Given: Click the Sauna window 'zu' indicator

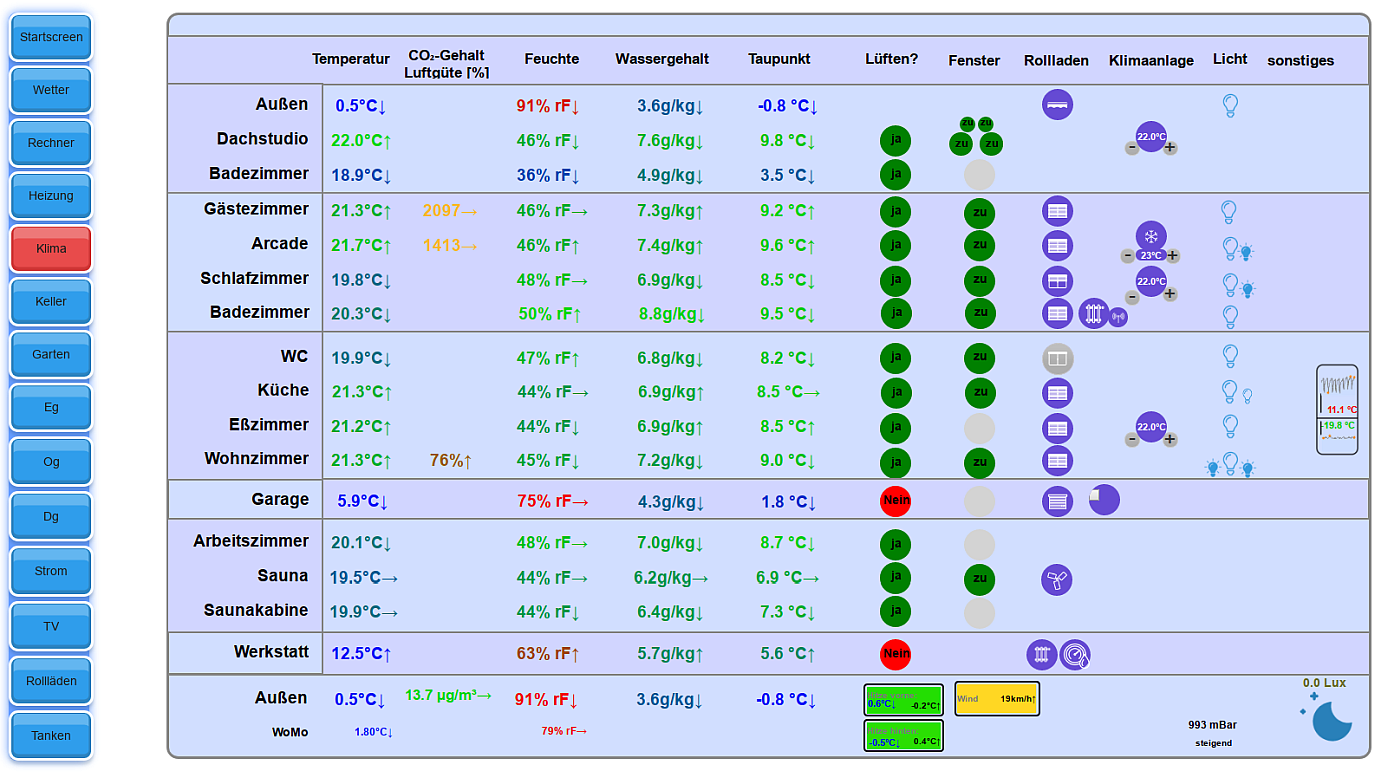Looking at the screenshot, I should point(979,579).
